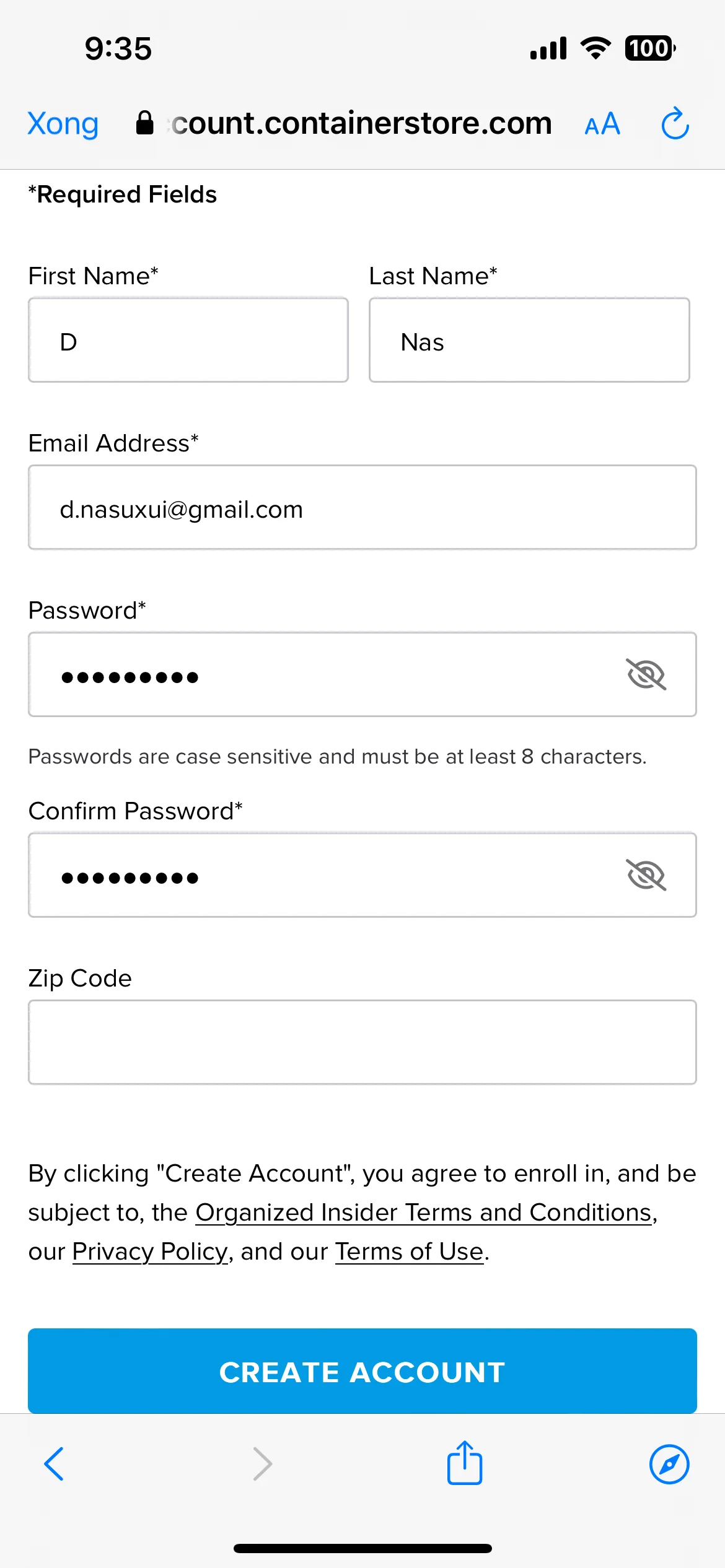
Task: Select the Email Address field
Action: (362, 507)
